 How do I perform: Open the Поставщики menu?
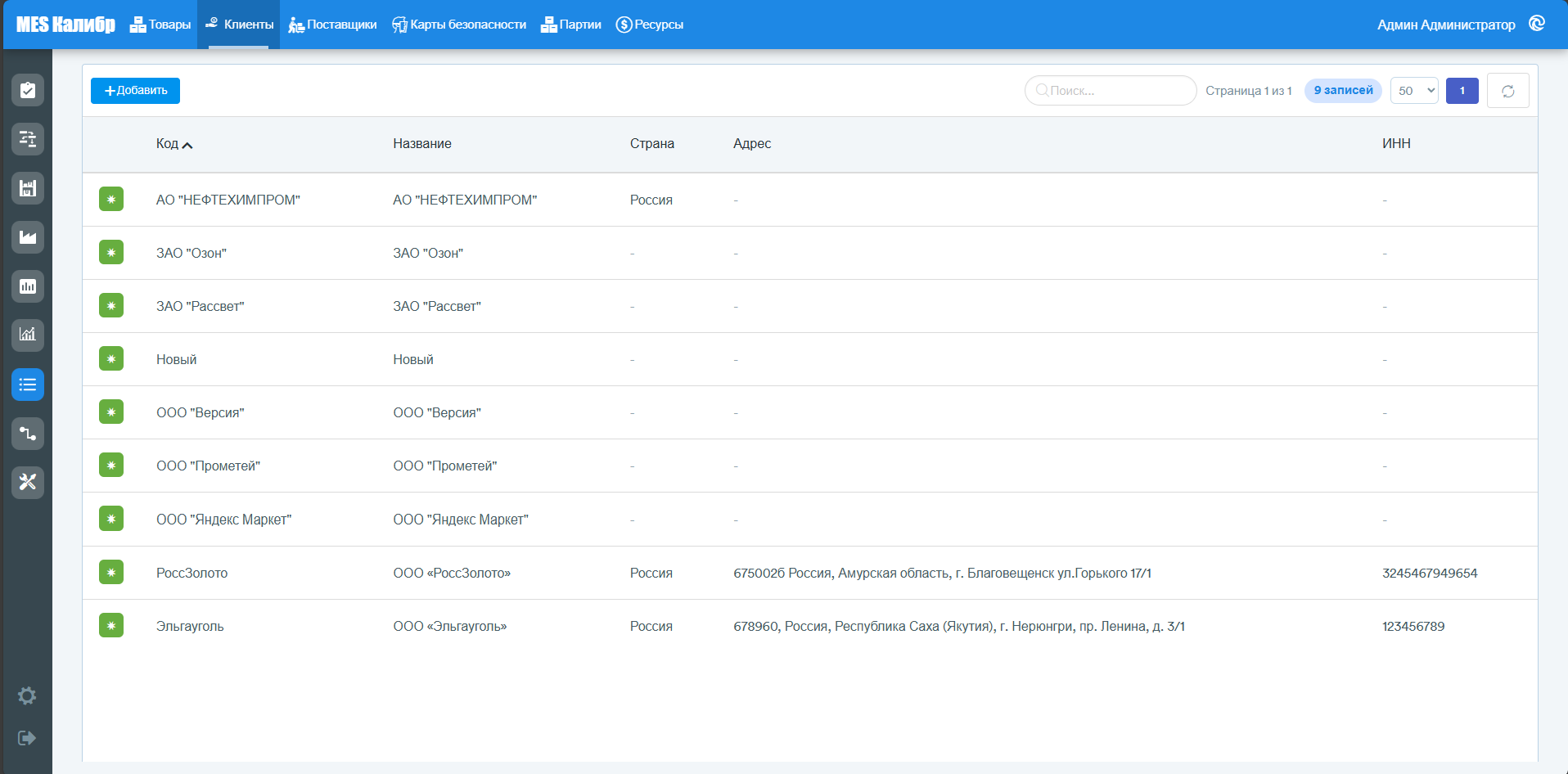332,25
